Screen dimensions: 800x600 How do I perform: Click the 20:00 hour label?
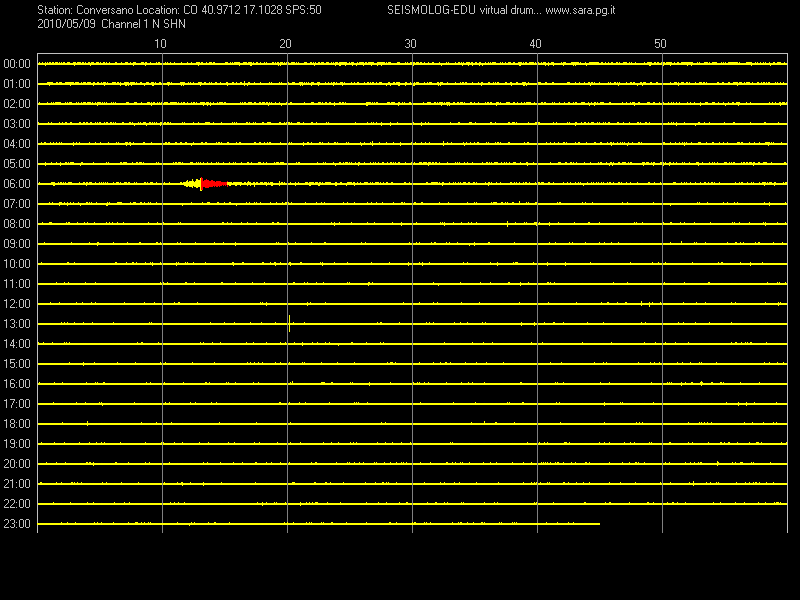[x=17, y=464]
